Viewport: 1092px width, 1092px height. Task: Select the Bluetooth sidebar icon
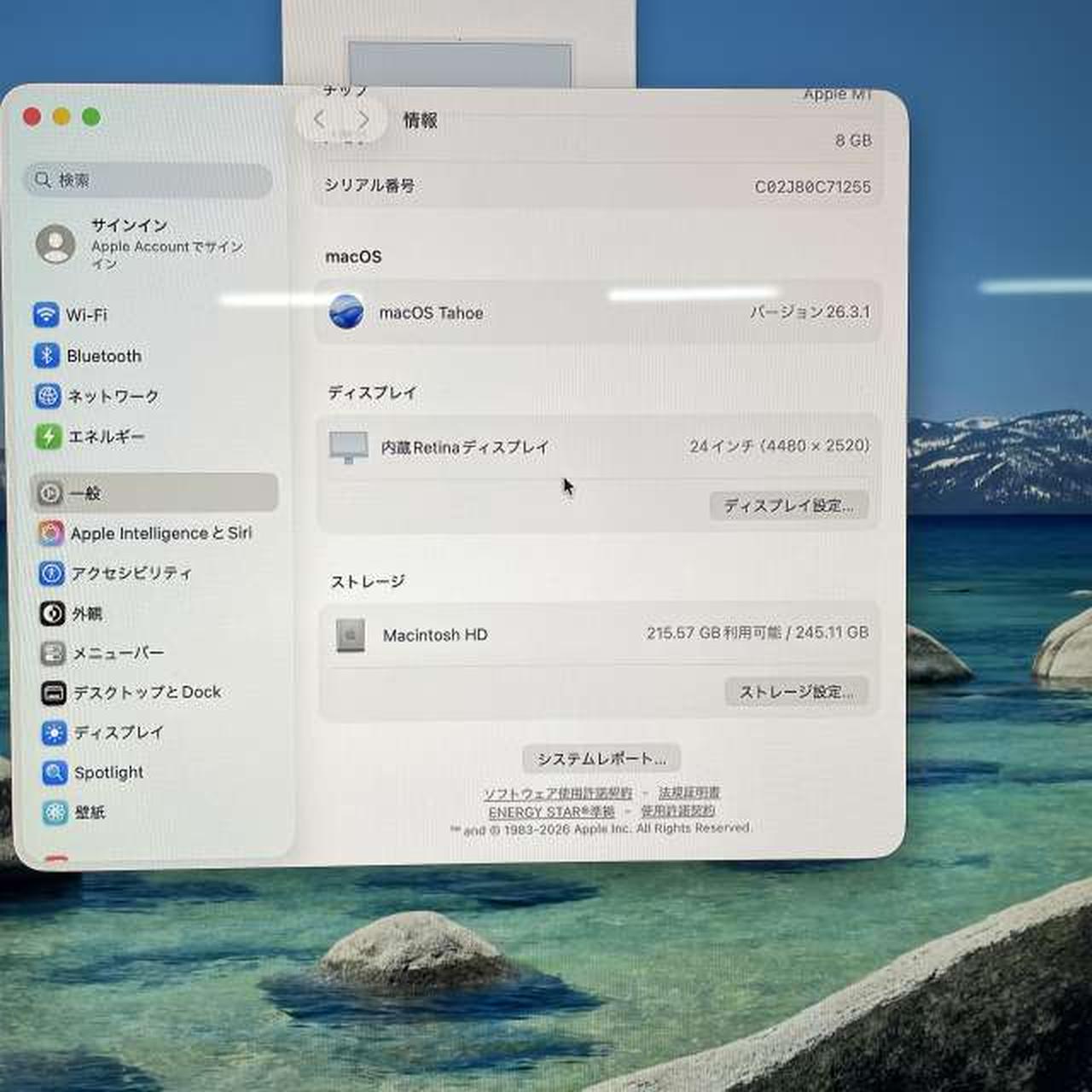[x=46, y=355]
